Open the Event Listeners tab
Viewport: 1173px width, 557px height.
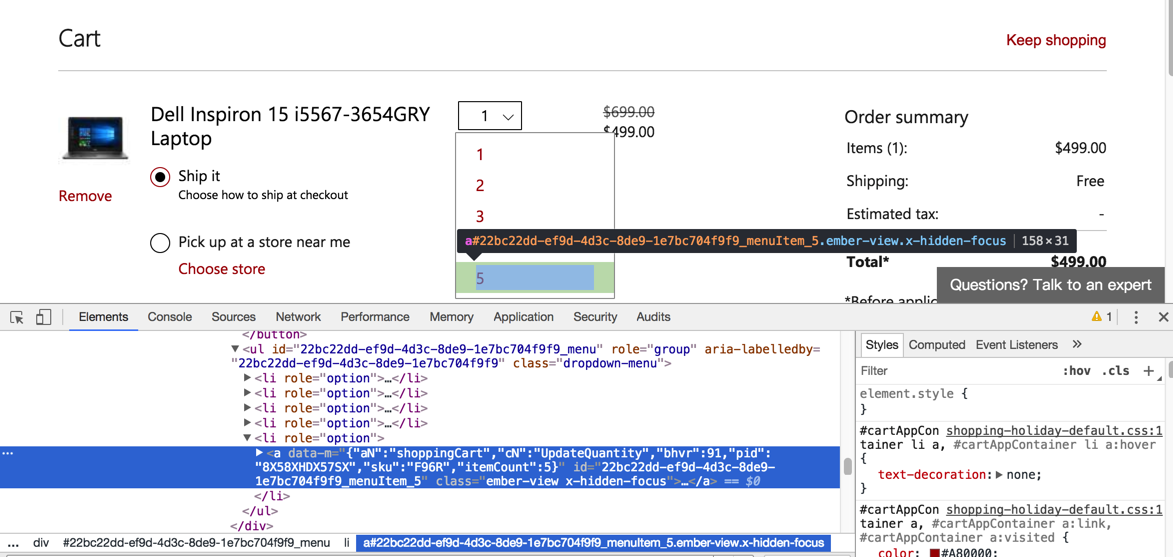[x=1017, y=345]
